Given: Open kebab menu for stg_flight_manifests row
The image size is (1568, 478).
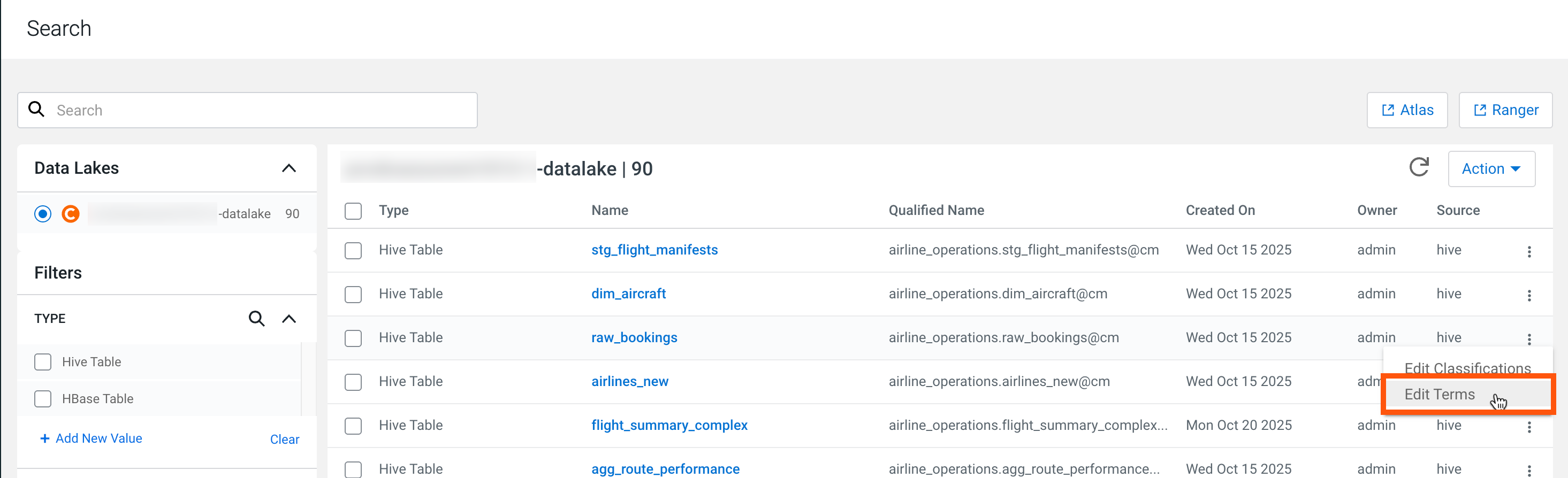Looking at the screenshot, I should coord(1528,251).
